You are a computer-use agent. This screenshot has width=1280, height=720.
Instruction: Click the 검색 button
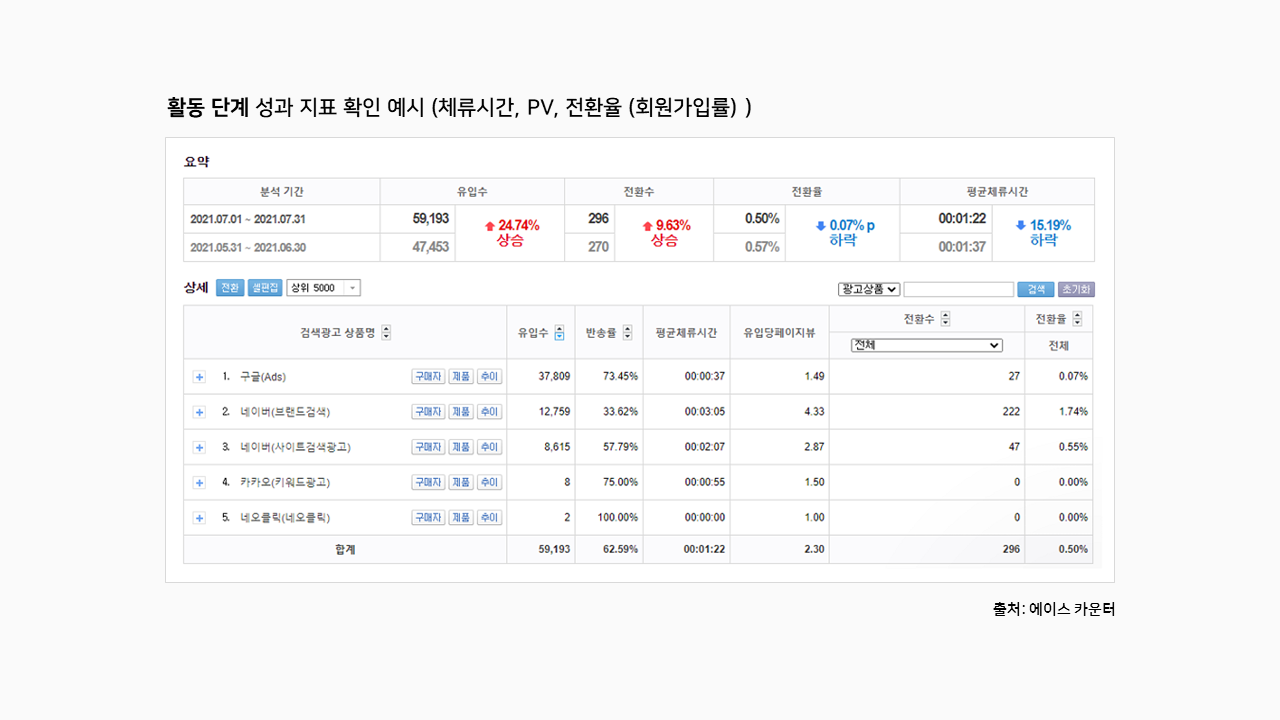[x=1036, y=289]
